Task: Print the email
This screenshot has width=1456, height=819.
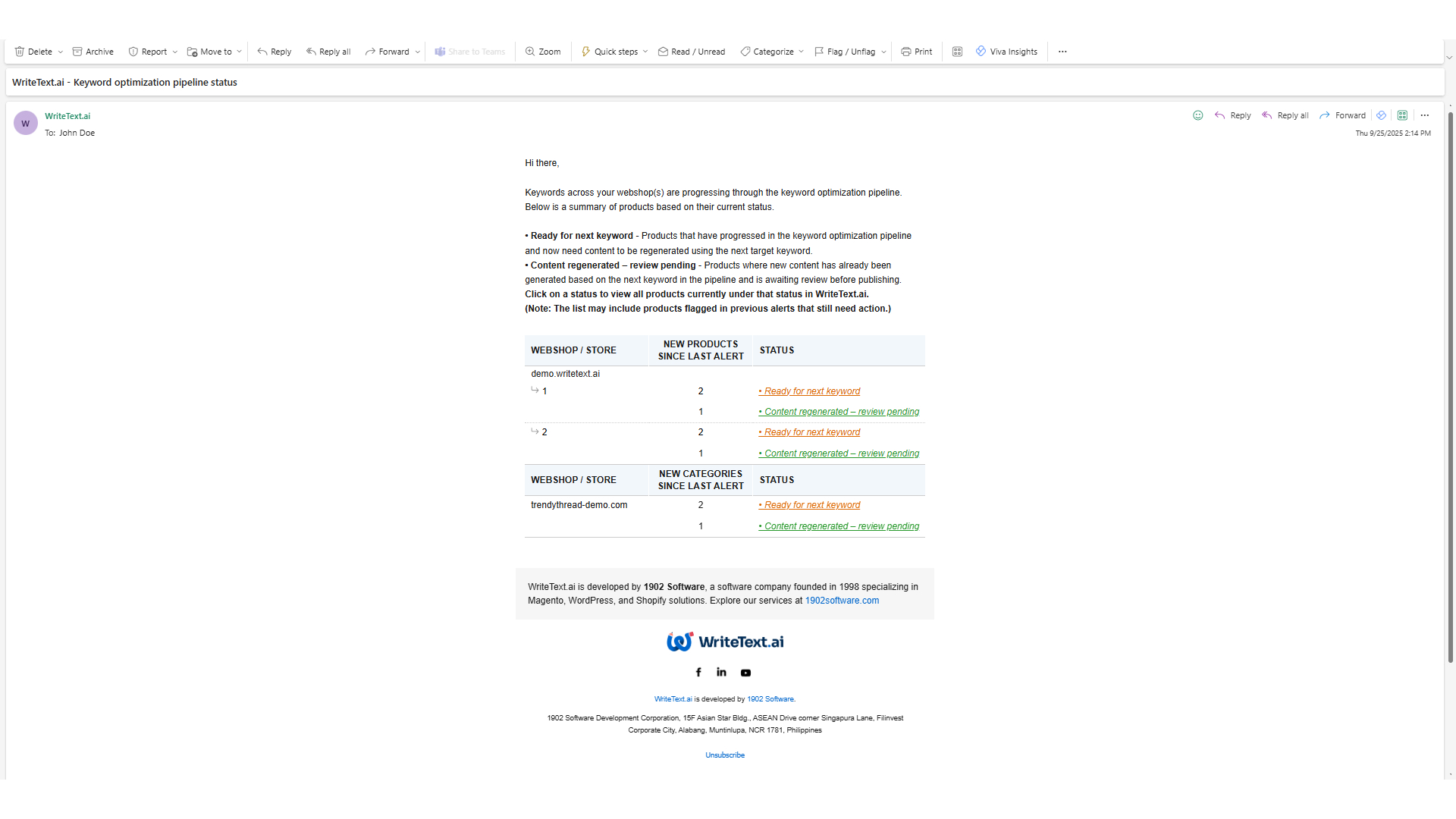Action: click(x=916, y=51)
